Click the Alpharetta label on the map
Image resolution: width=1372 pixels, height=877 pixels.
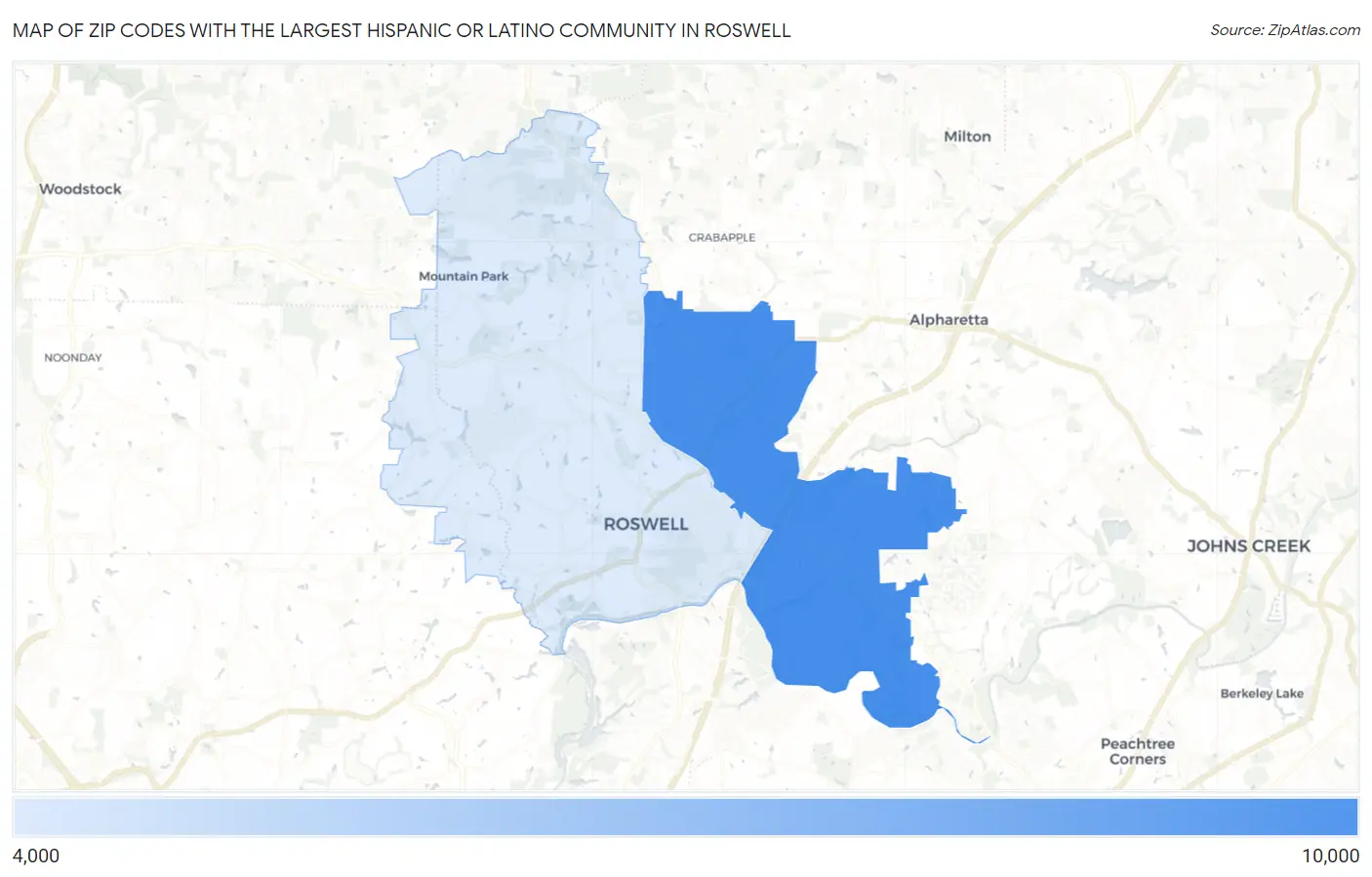pyautogui.click(x=948, y=319)
